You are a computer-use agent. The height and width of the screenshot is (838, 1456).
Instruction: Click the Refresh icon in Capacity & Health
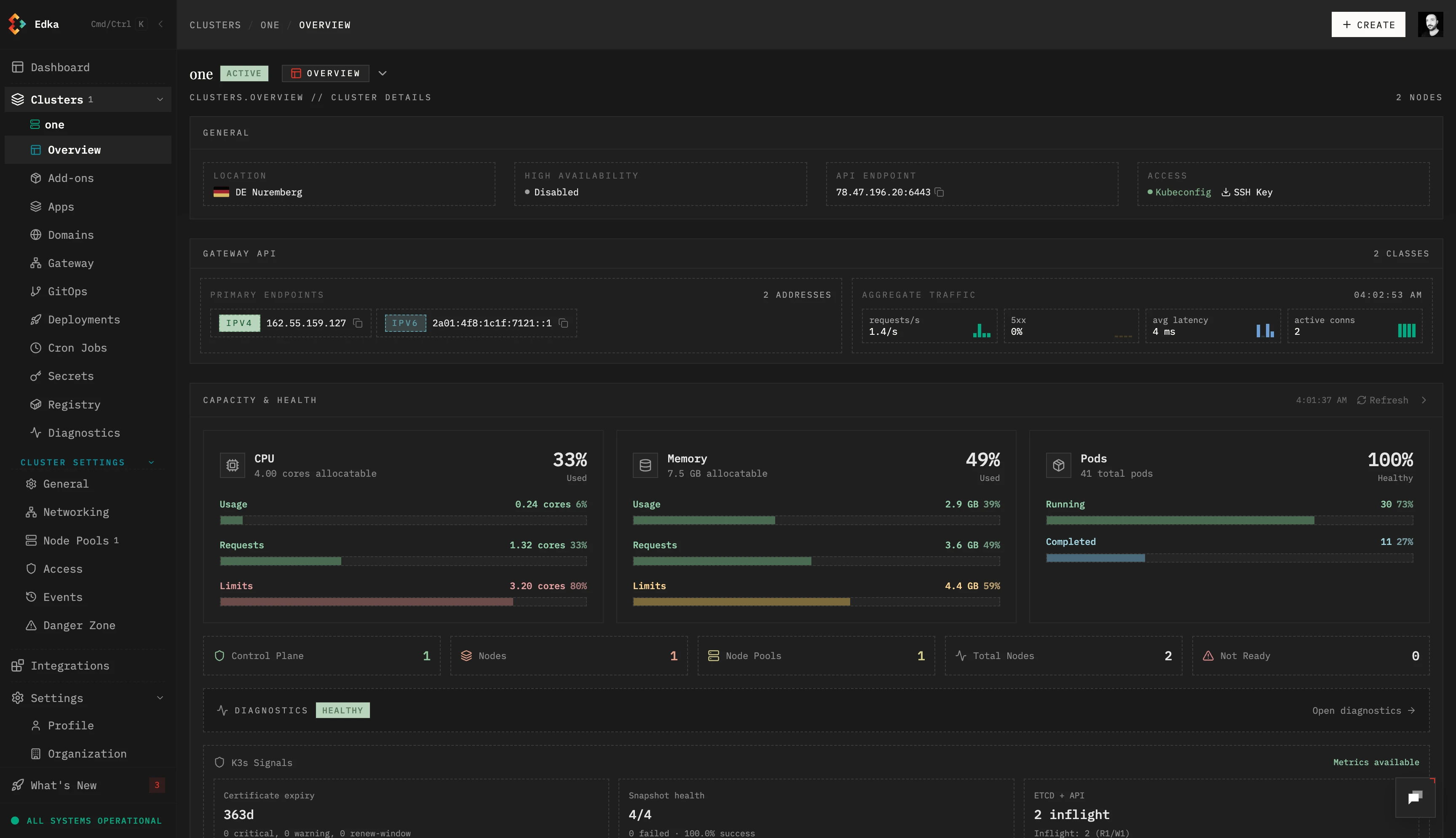pos(1361,400)
